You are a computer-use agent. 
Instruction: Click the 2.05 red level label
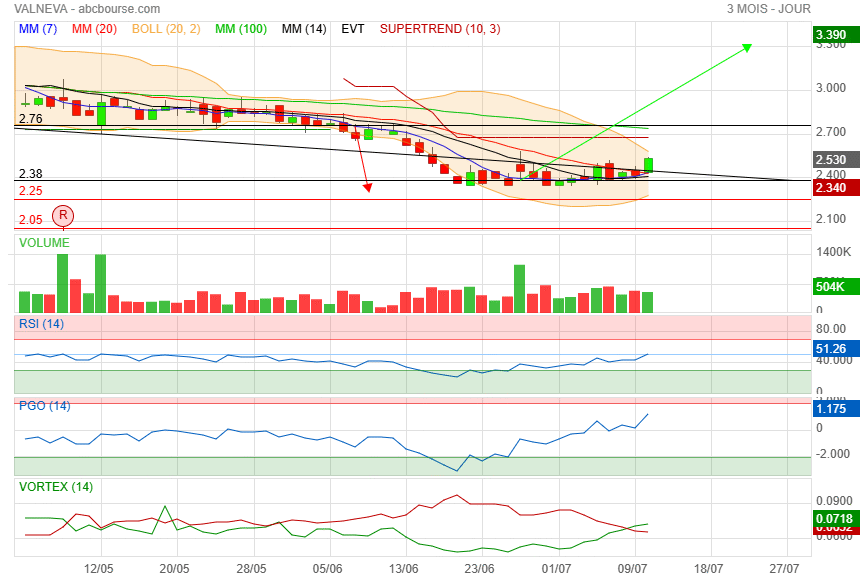pyautogui.click(x=31, y=220)
